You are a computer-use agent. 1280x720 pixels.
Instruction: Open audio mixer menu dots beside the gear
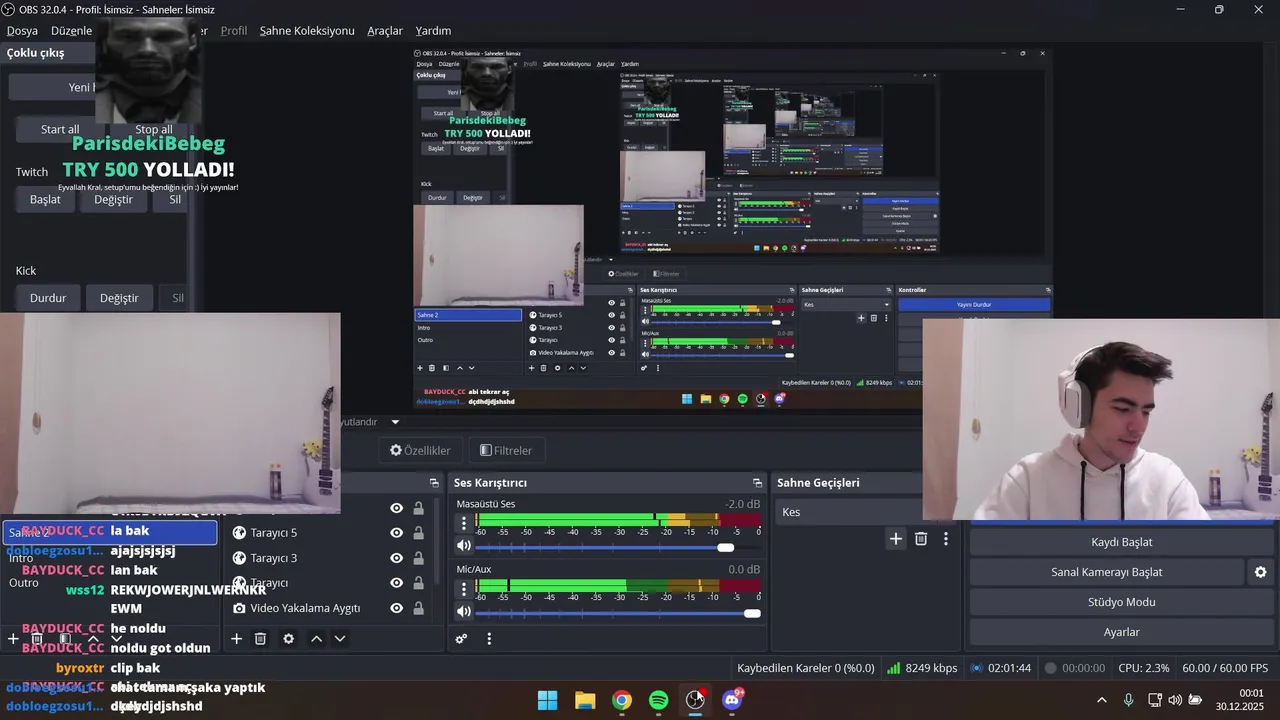[x=489, y=638]
